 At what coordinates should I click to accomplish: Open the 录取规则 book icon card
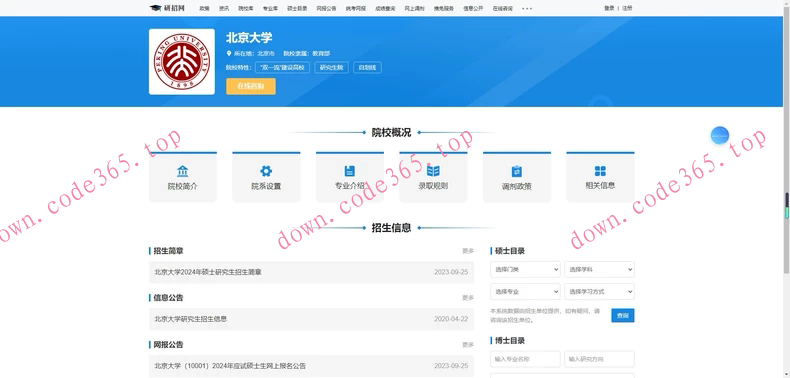[433, 177]
